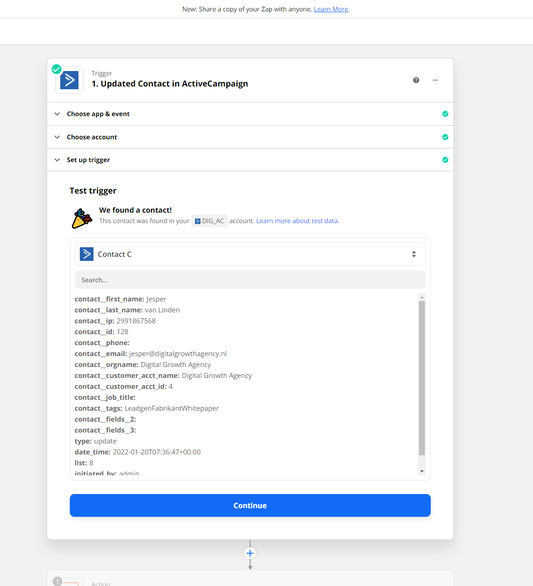Expand the Choose app & event section
Image resolution: width=533 pixels, height=586 pixels.
(250, 114)
